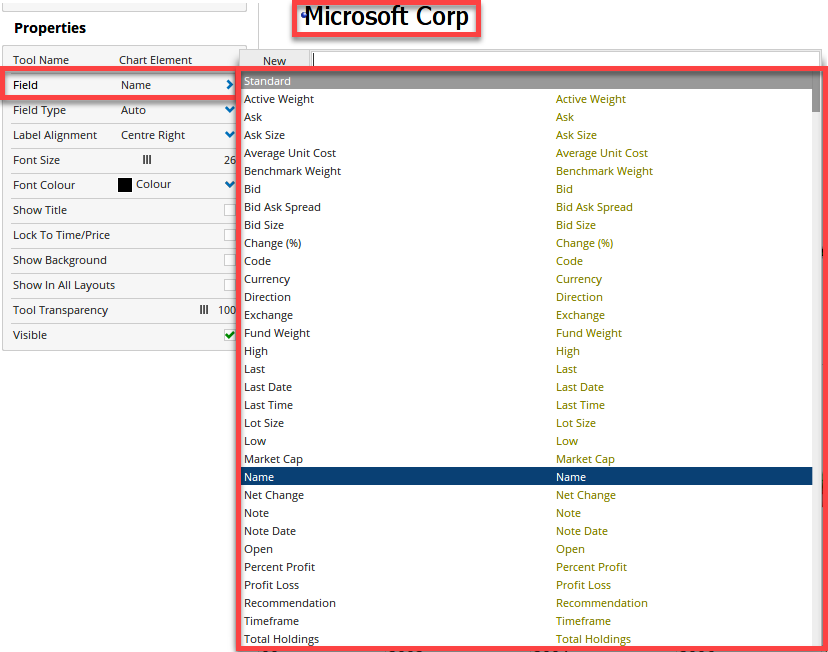828x652 pixels.
Task: Enable the Lock To Time/Price checkbox
Action: [229, 235]
